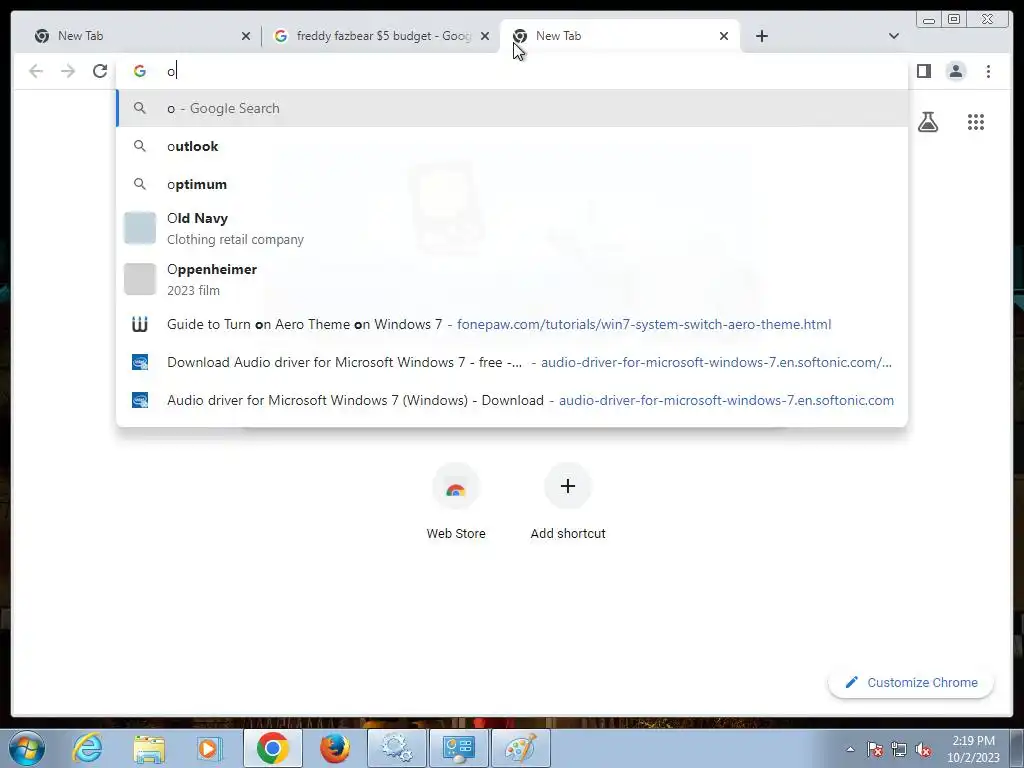Click the network tray icon
This screenshot has width=1024, height=768.
[x=899, y=749]
